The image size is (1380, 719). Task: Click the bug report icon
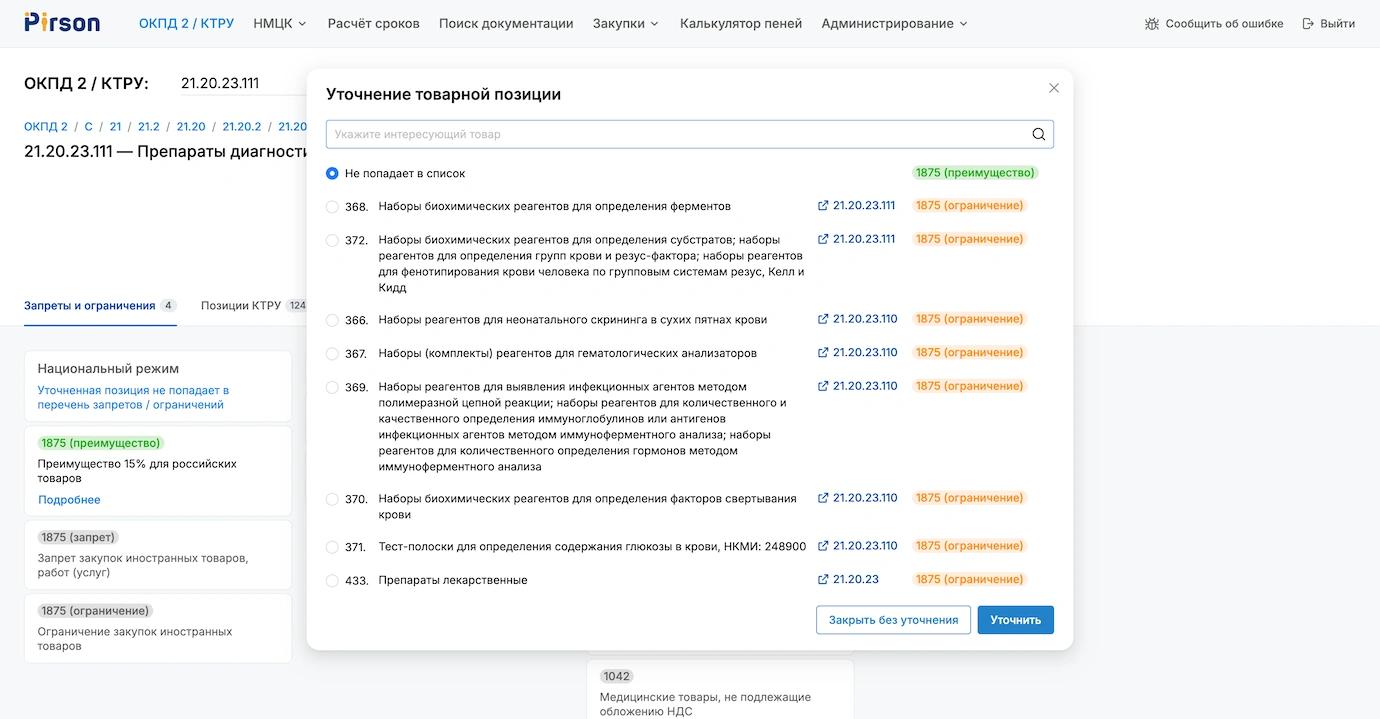coord(1152,24)
